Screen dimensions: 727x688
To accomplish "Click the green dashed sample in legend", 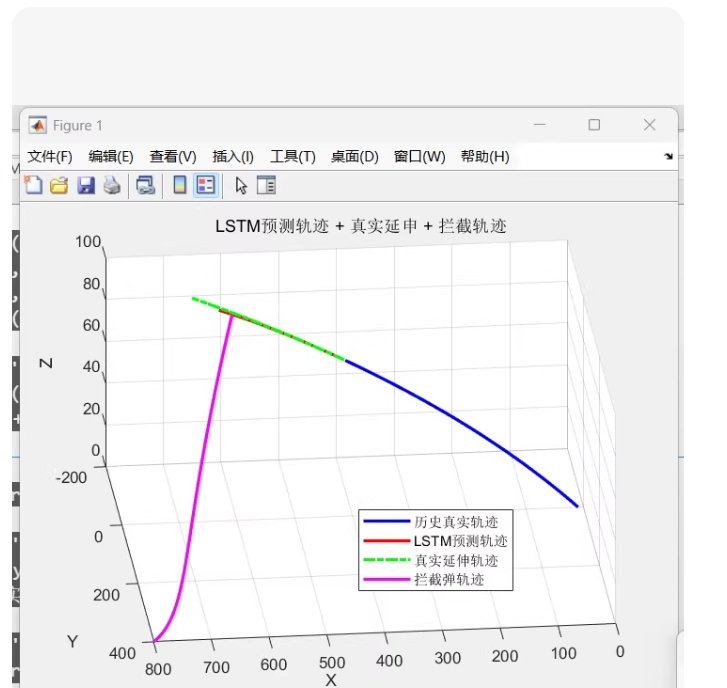I will 387,560.
